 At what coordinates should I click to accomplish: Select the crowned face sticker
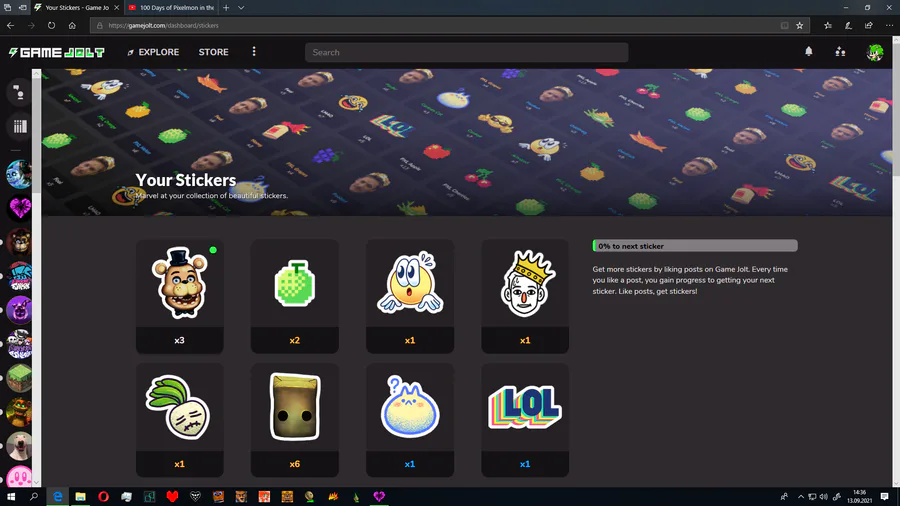525,283
